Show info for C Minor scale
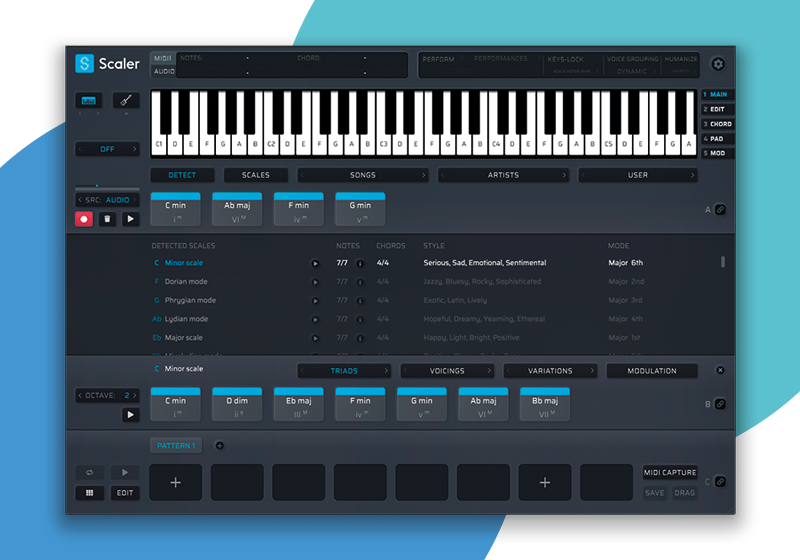Viewport: 800px width, 560px height. (x=360, y=264)
